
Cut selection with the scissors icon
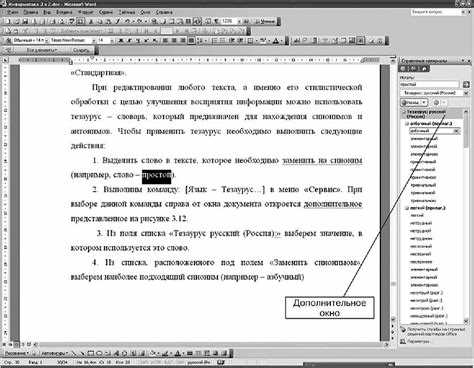[x=91, y=21]
